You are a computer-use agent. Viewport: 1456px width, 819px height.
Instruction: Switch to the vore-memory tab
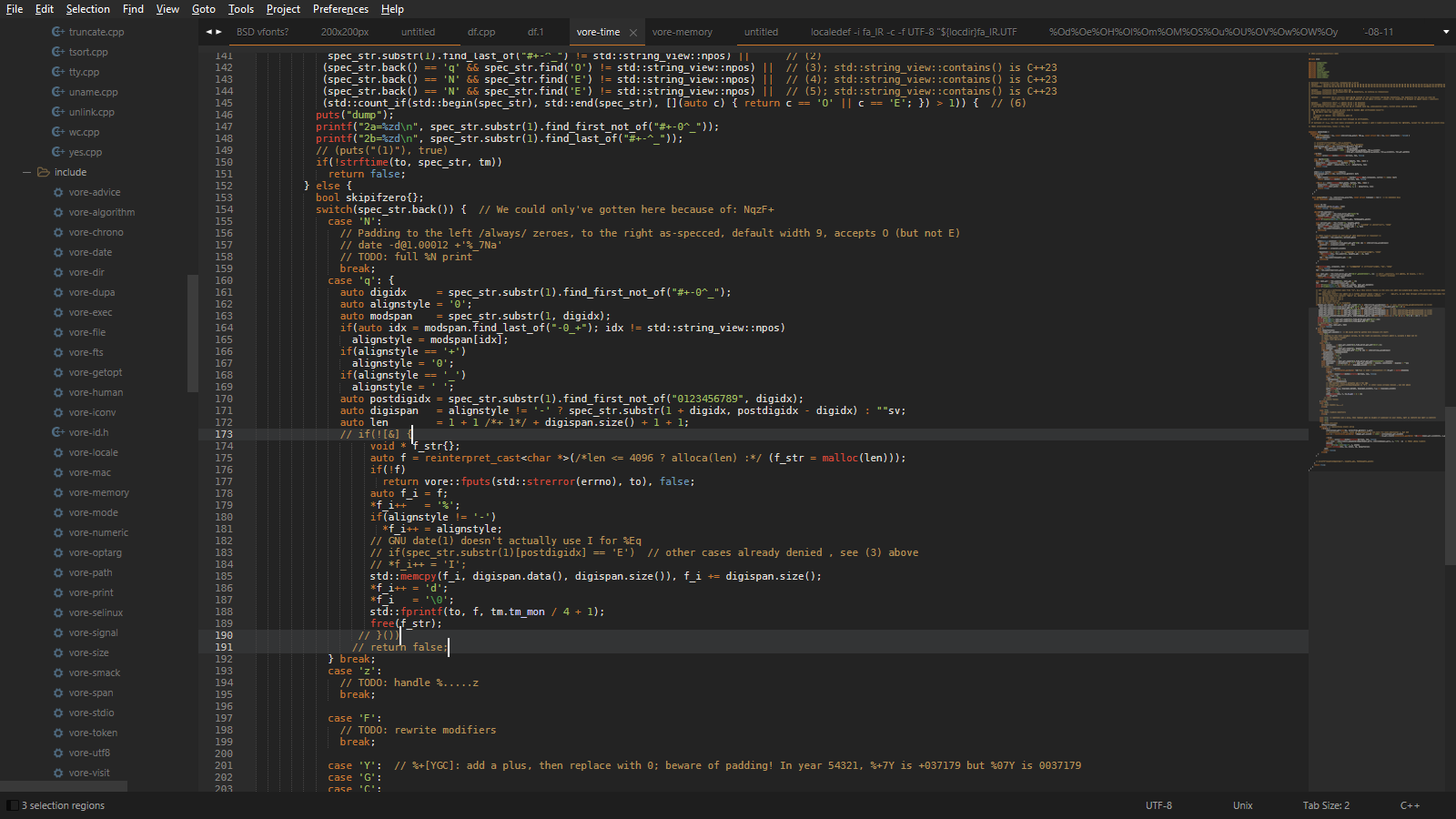(x=682, y=32)
